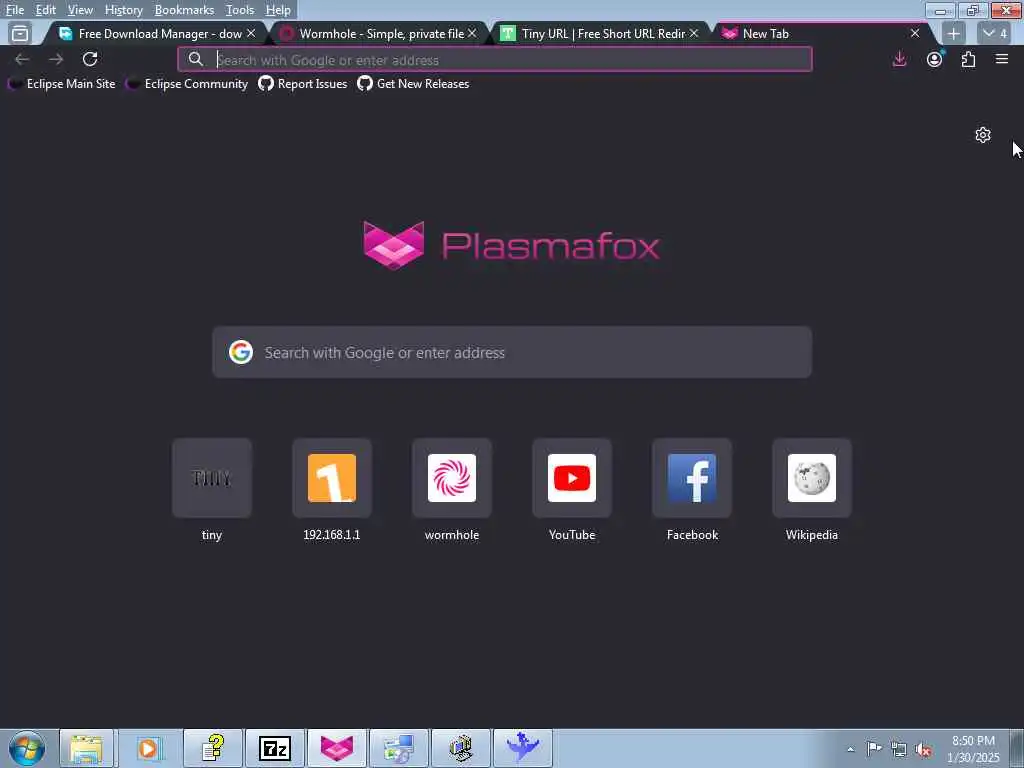Open the new tab page settings gear
The image size is (1024, 768).
[983, 135]
